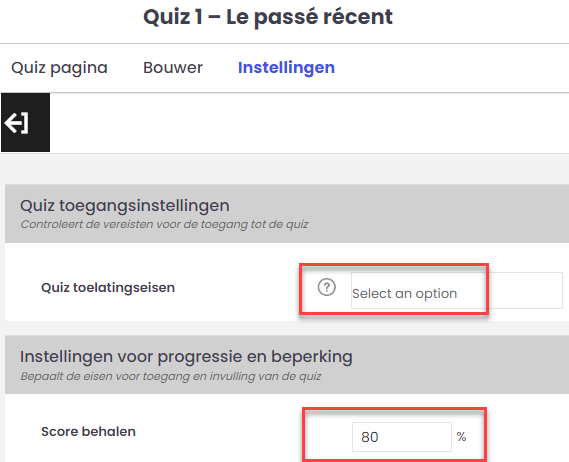Click the white row containing Quiz toelatingseisen
This screenshot has height=462, width=569.
[x=287, y=282]
